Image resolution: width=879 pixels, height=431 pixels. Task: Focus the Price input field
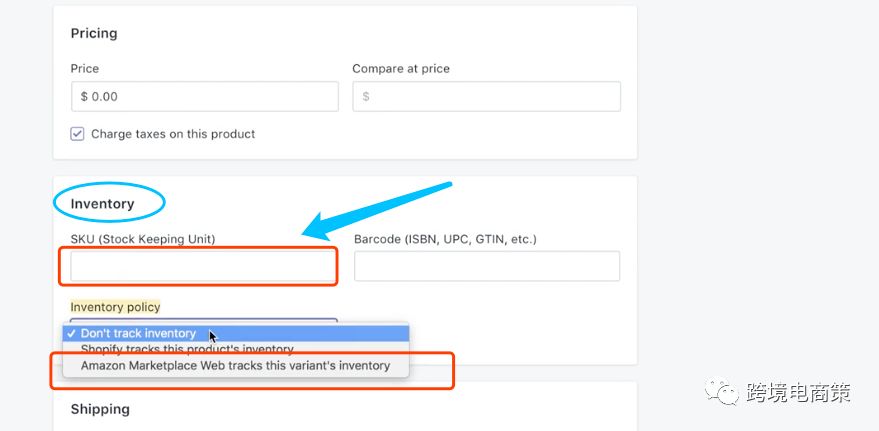point(204,96)
